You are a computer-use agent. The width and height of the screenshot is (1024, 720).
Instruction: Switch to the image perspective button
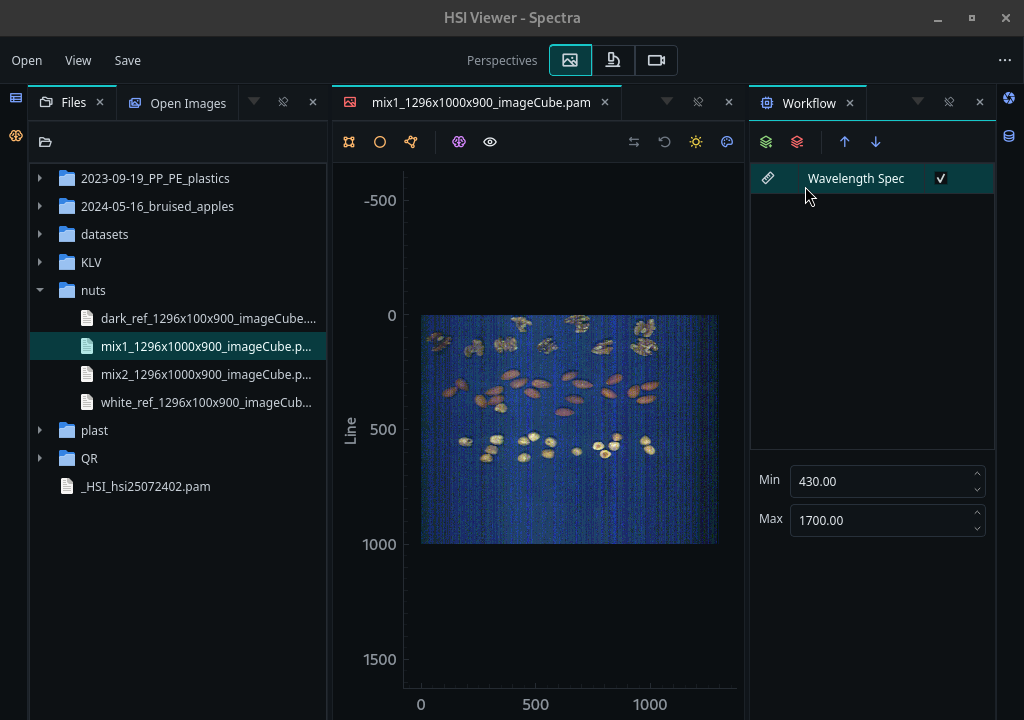coord(570,60)
